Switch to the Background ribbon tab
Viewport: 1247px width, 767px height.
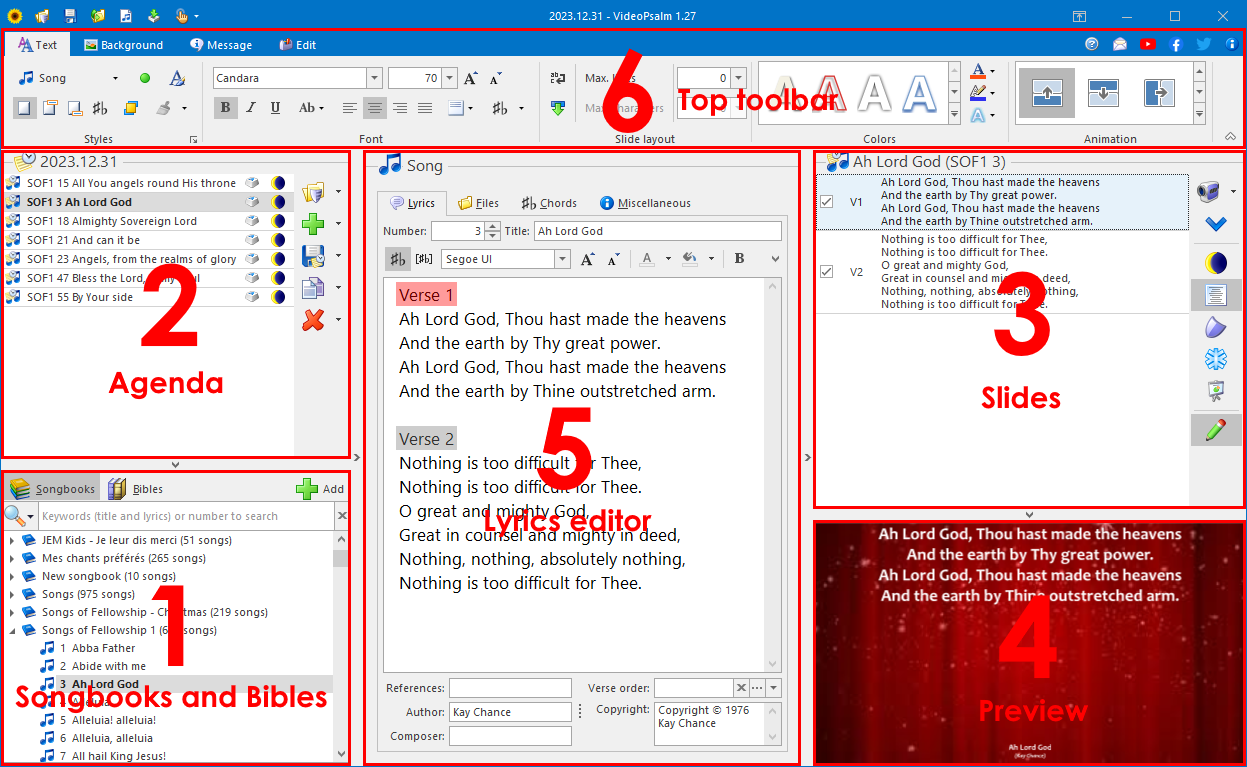(123, 44)
